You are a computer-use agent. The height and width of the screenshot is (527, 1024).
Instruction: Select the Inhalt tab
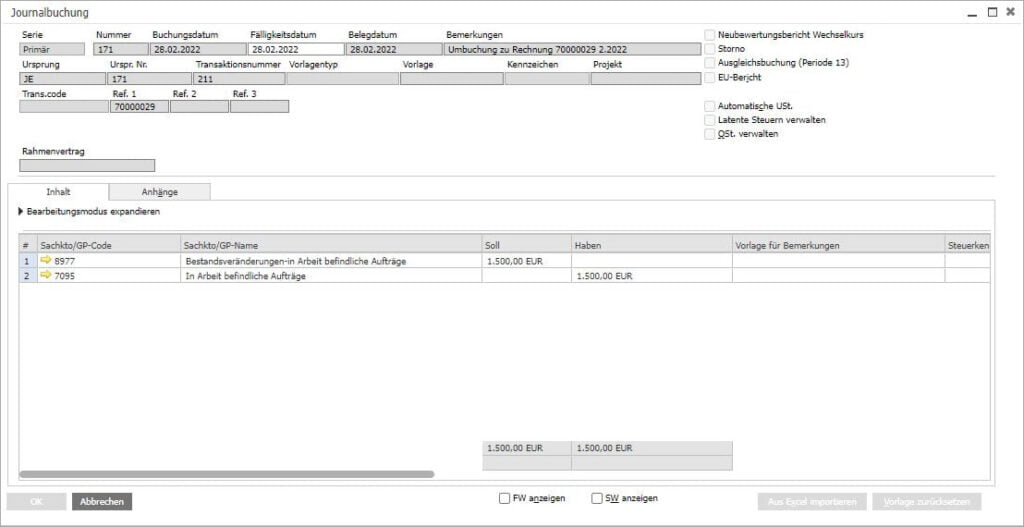[x=57, y=192]
